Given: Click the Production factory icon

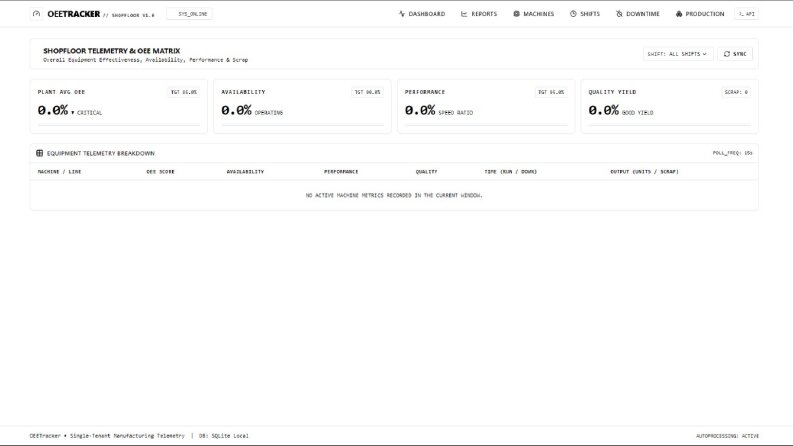Looking at the screenshot, I should coord(679,14).
